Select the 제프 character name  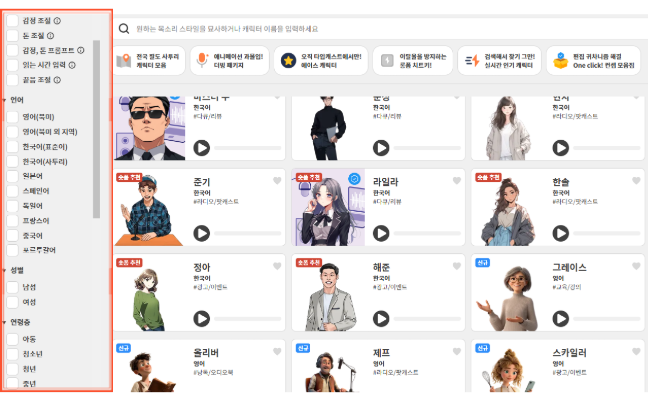click(x=381, y=352)
